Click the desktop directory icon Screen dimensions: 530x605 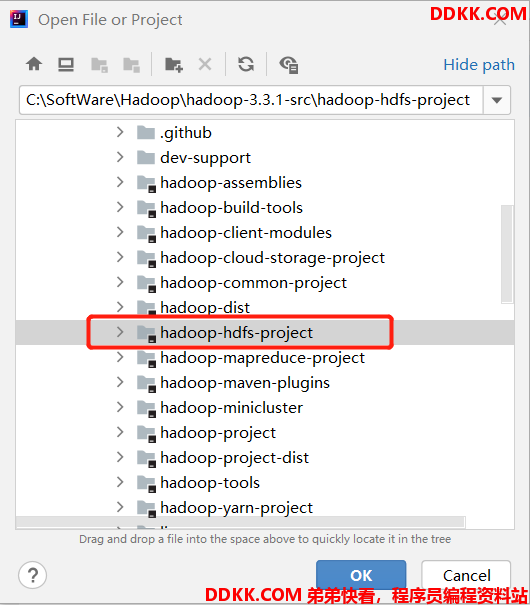pyautogui.click(x=66, y=64)
